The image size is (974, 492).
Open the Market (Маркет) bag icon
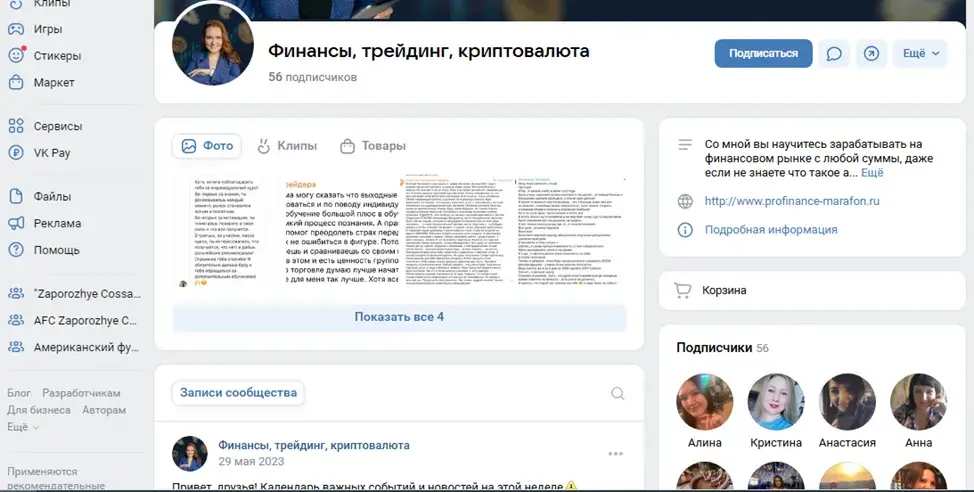tap(16, 82)
